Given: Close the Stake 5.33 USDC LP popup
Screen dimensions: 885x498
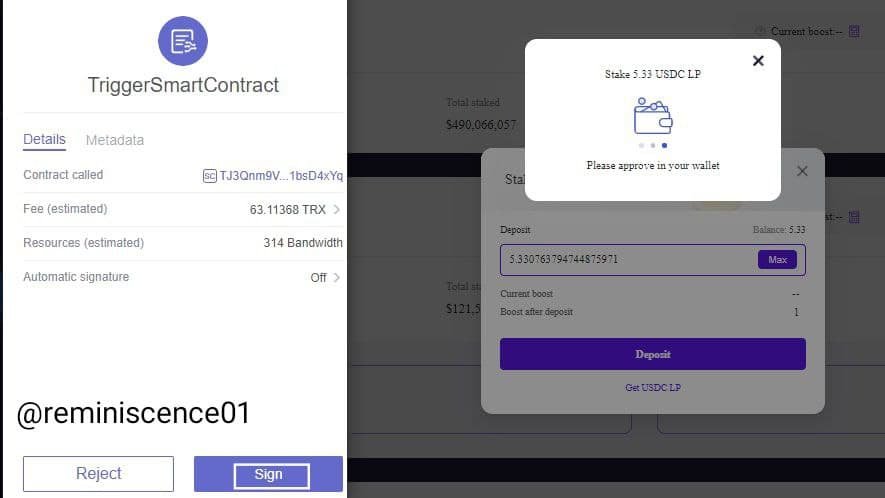Looking at the screenshot, I should click(758, 60).
